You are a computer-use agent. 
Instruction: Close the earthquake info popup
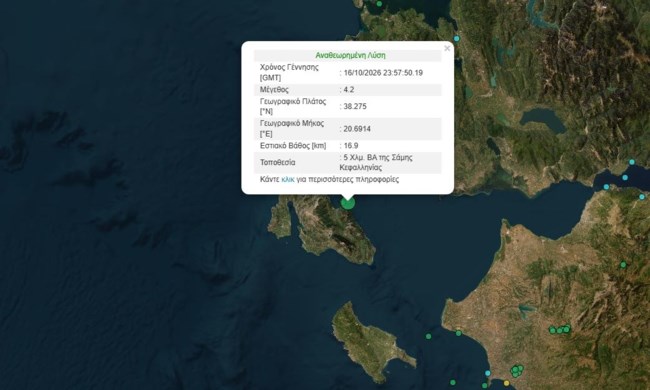pyautogui.click(x=447, y=48)
